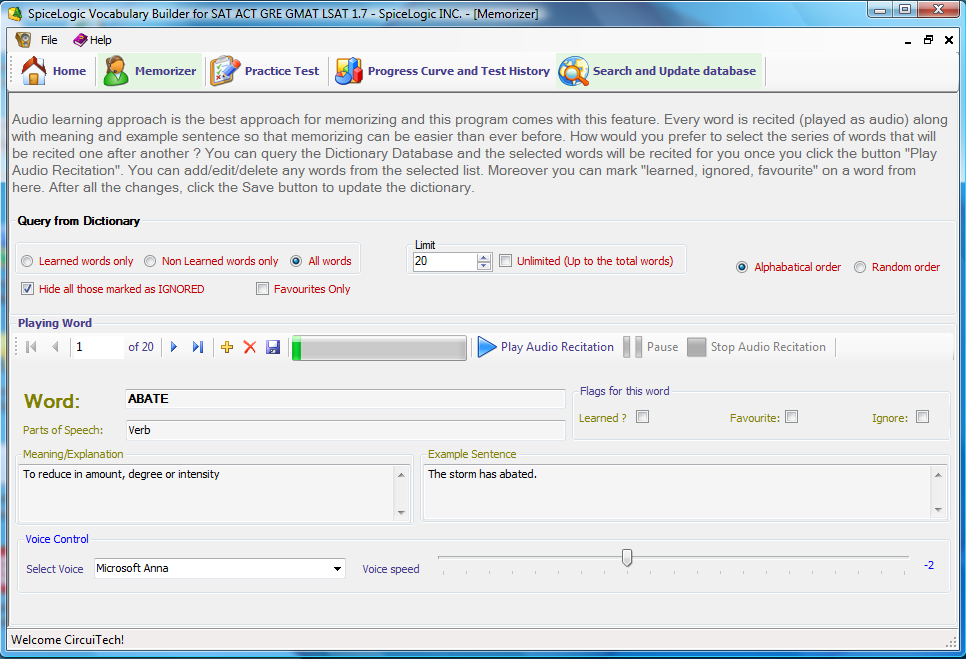Open the Practice Test section
This screenshot has height=659, width=966.
[265, 71]
